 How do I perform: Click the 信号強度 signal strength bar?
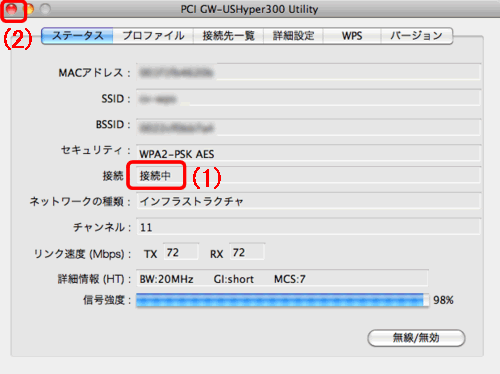tap(282, 300)
